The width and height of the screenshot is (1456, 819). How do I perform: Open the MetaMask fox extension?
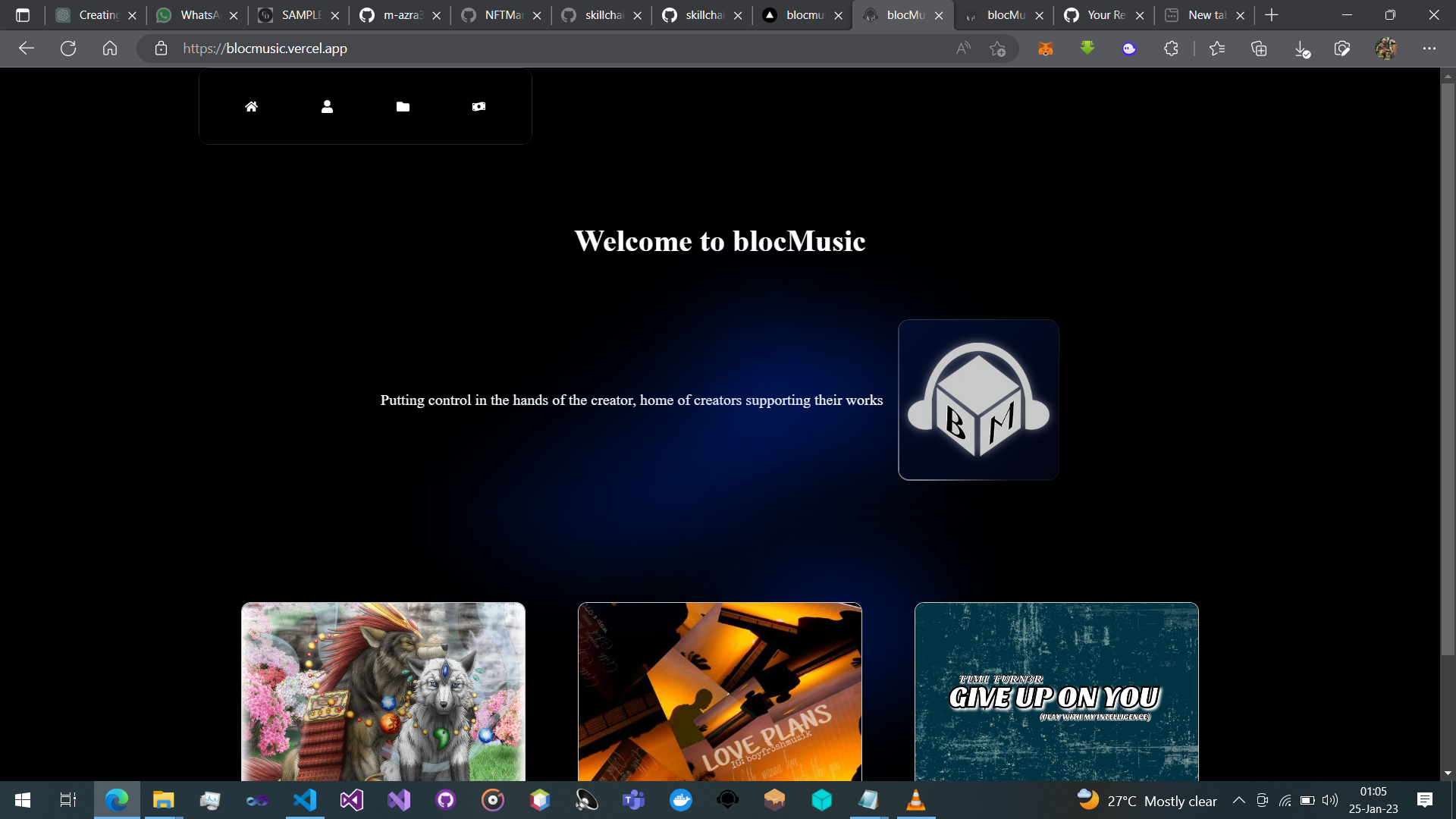point(1045,49)
